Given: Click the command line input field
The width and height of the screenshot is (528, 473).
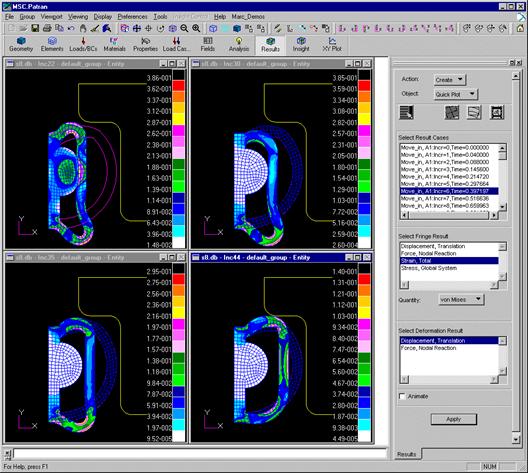Looking at the screenshot, I should click(x=199, y=454).
